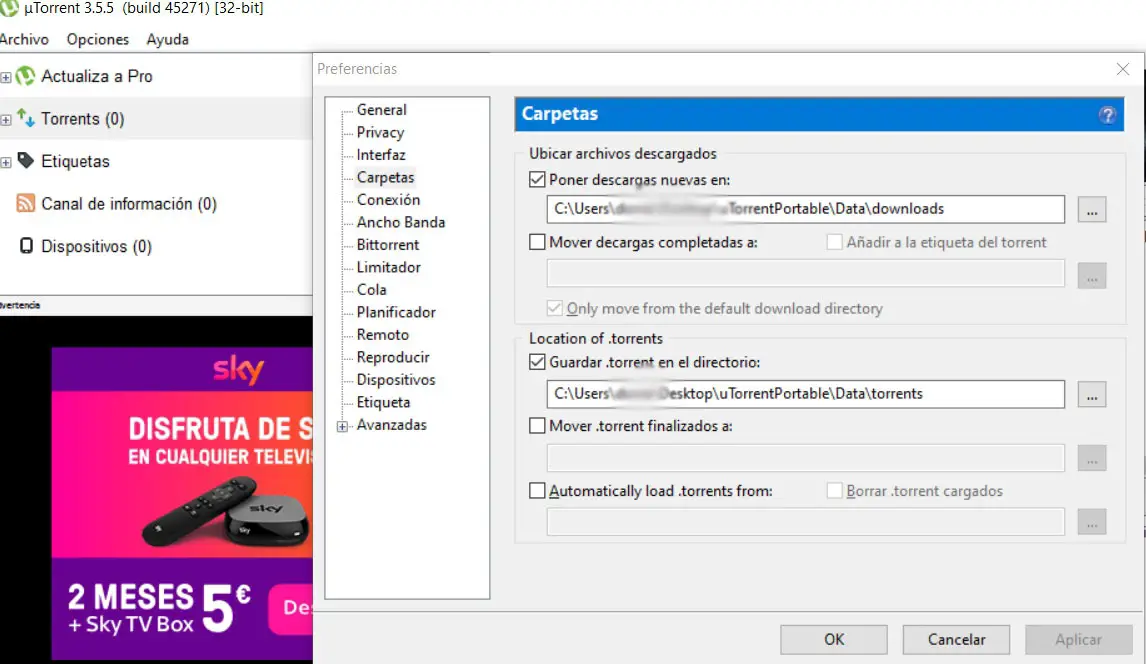This screenshot has width=1146, height=664.
Task: Expand the Actualiza a Pro sidebar node
Action: 6,77
